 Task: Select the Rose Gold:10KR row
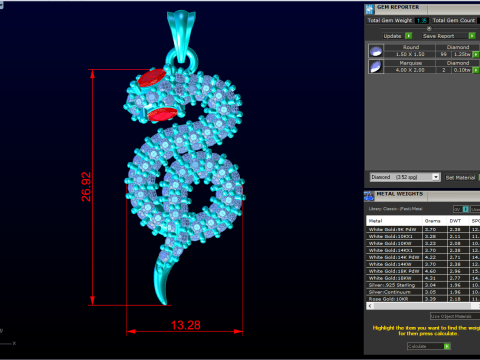click(x=423, y=299)
